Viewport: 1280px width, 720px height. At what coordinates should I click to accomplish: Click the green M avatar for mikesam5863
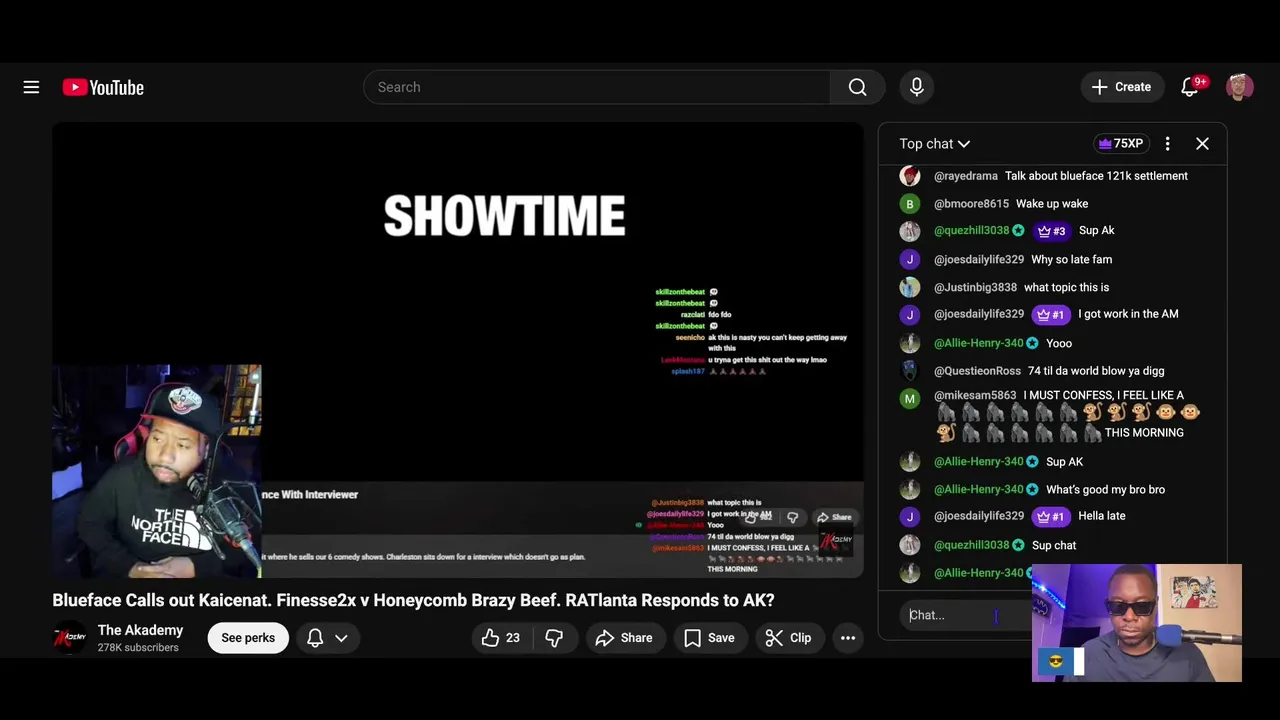click(x=909, y=398)
